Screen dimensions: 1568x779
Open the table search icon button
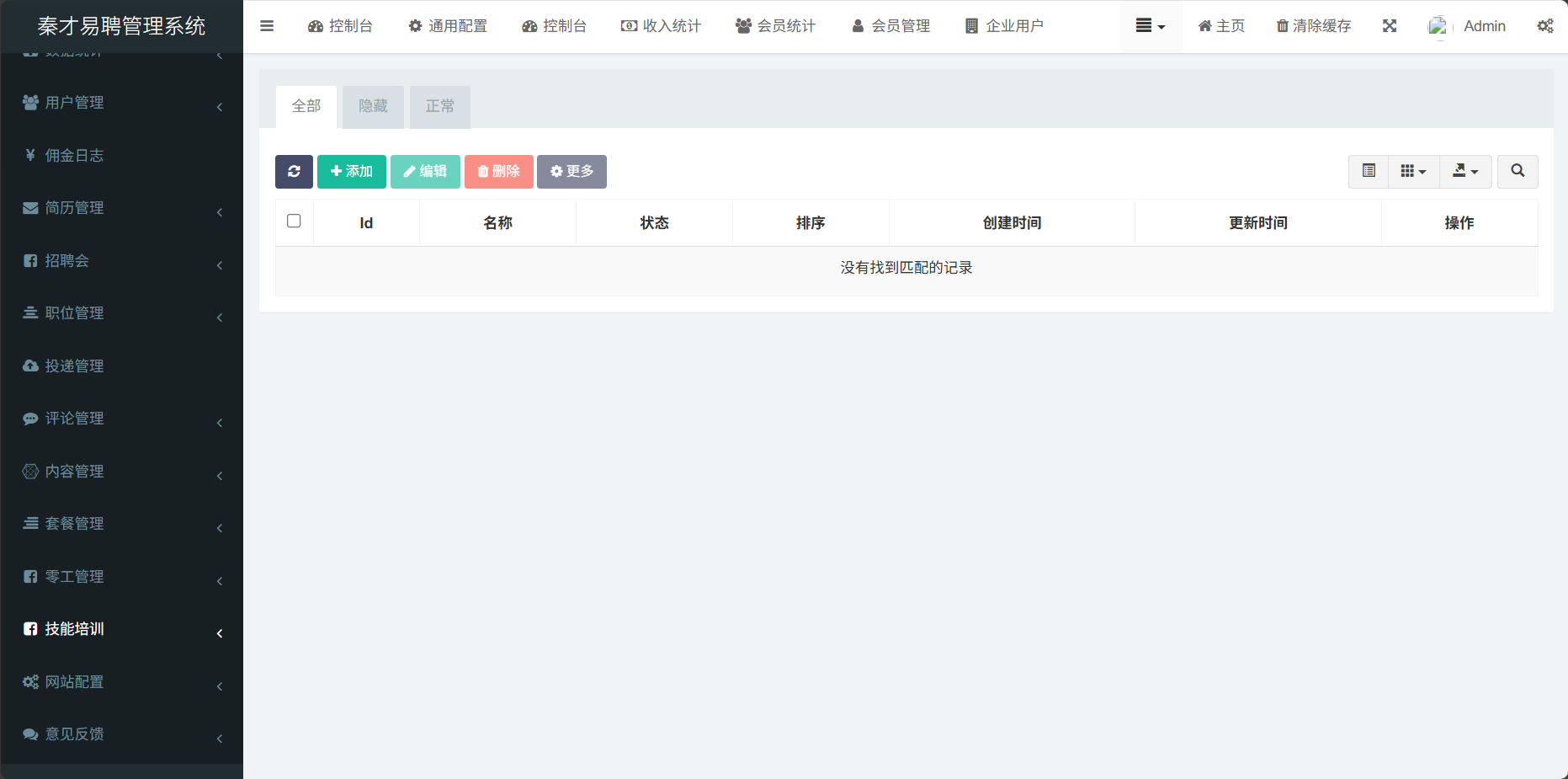[x=1518, y=172]
